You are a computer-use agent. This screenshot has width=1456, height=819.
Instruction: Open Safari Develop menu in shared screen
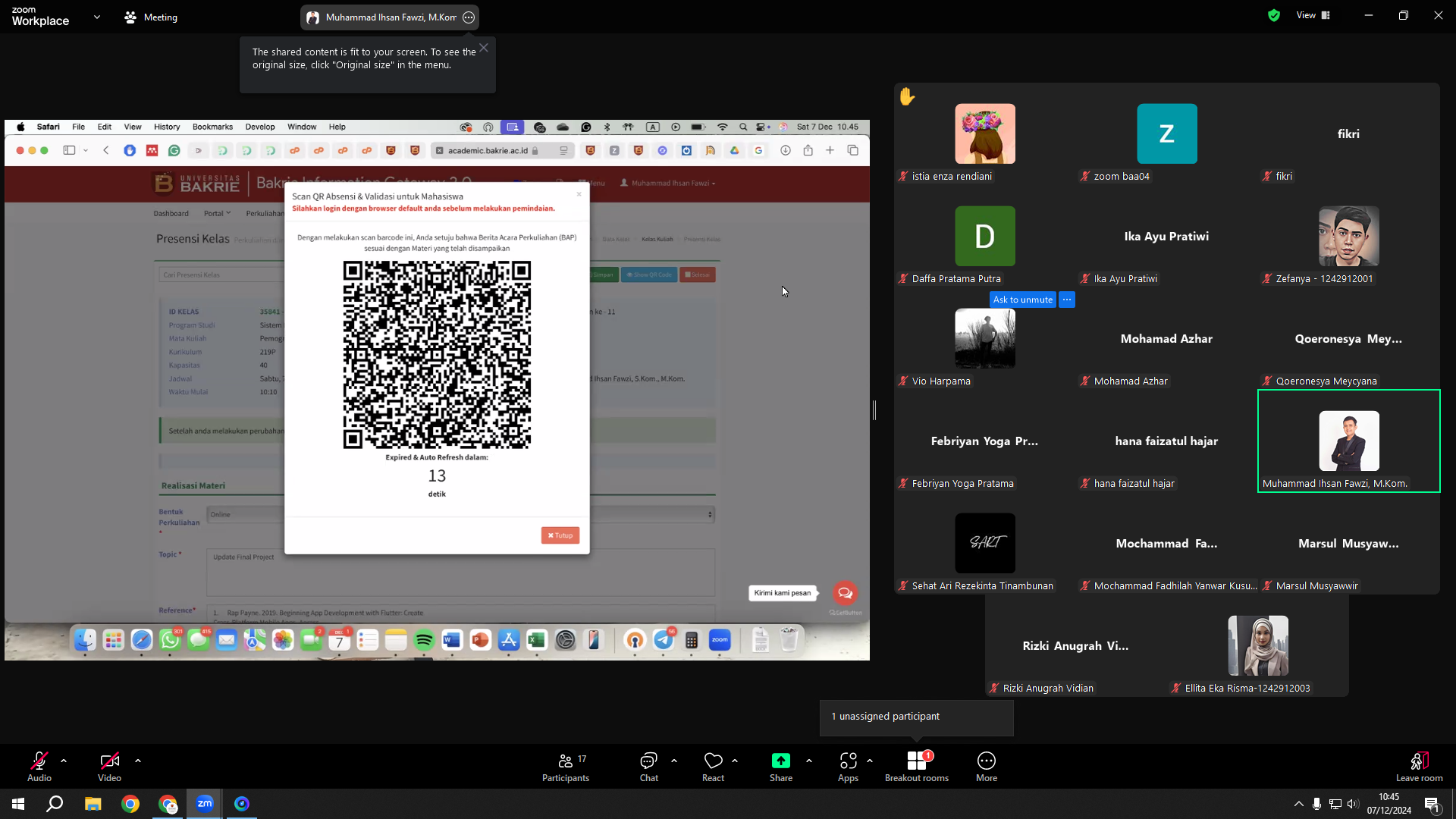pyautogui.click(x=260, y=127)
